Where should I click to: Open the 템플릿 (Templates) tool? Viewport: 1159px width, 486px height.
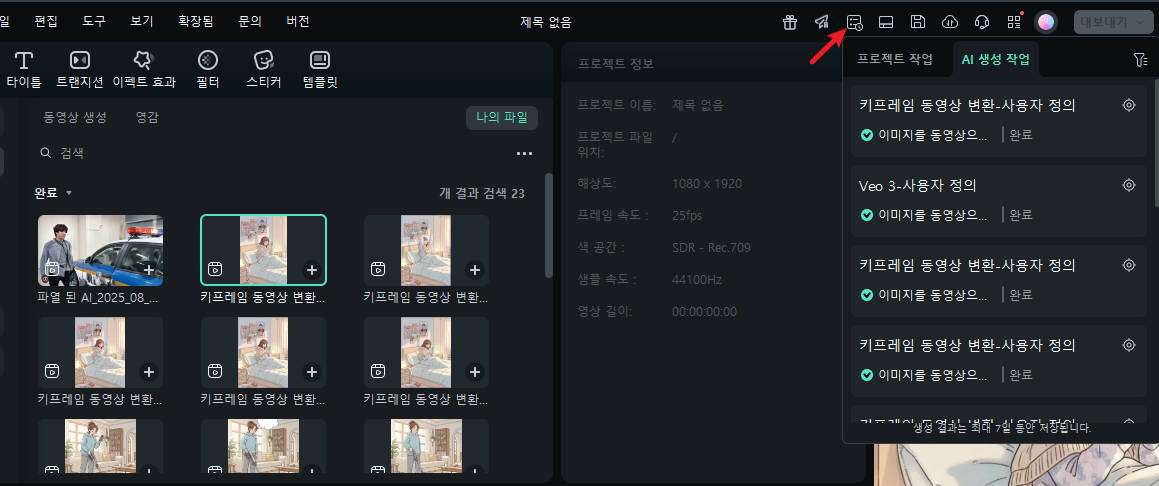point(320,70)
